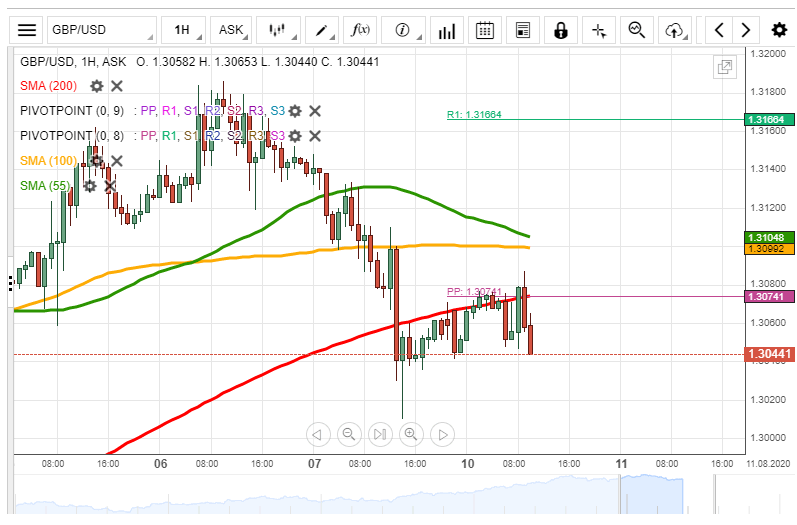797x525 pixels.
Task: Click the 1.30741 pivot price tag
Action: click(x=769, y=297)
